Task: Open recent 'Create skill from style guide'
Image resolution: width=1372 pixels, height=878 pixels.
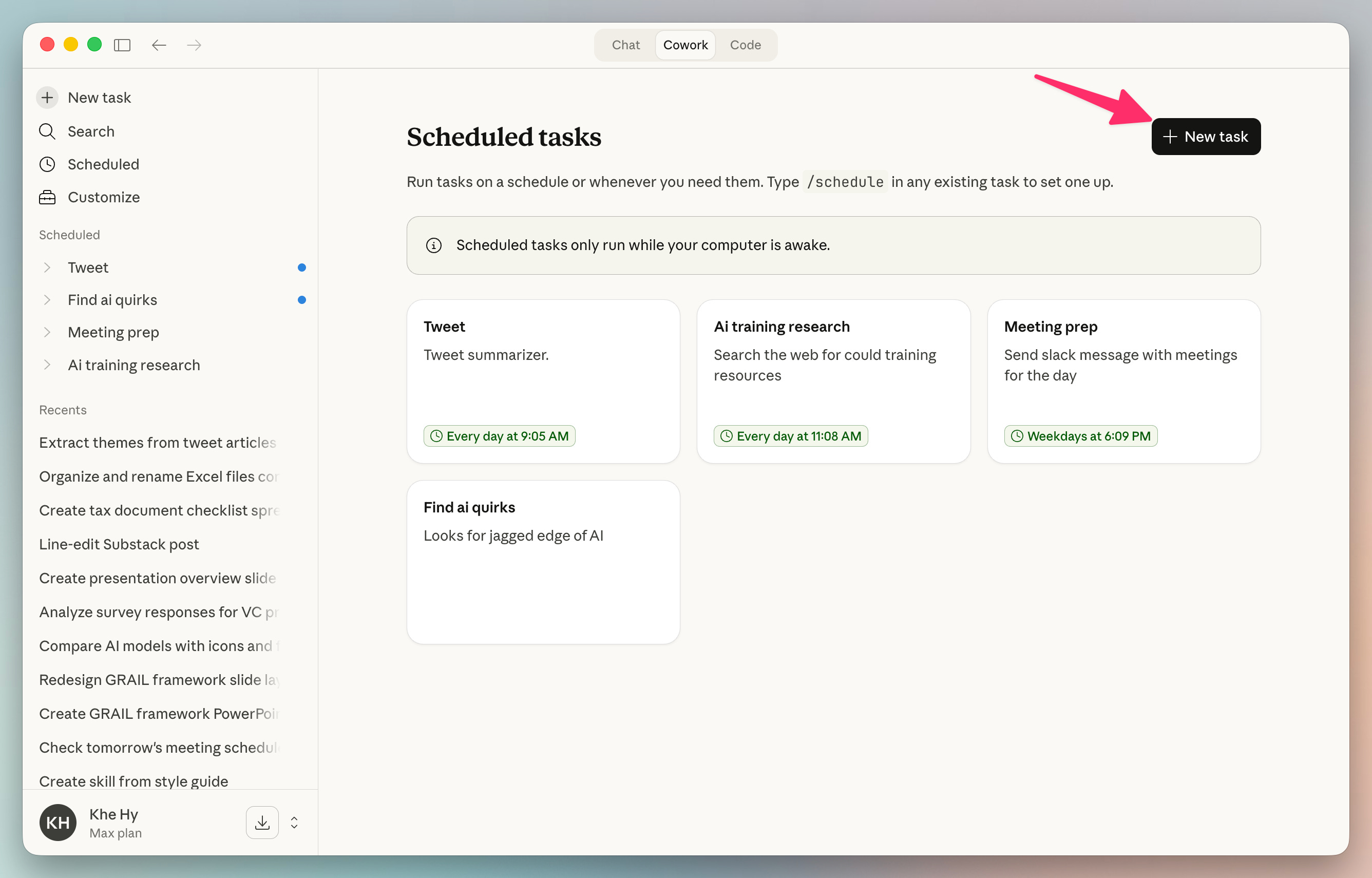Action: point(134,780)
